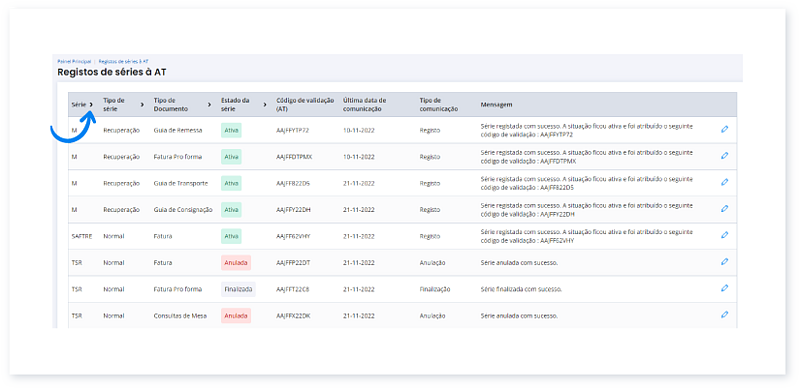Click Anulação in the TSR Fatura row
The height and width of the screenshot is (389, 800).
pos(433,263)
